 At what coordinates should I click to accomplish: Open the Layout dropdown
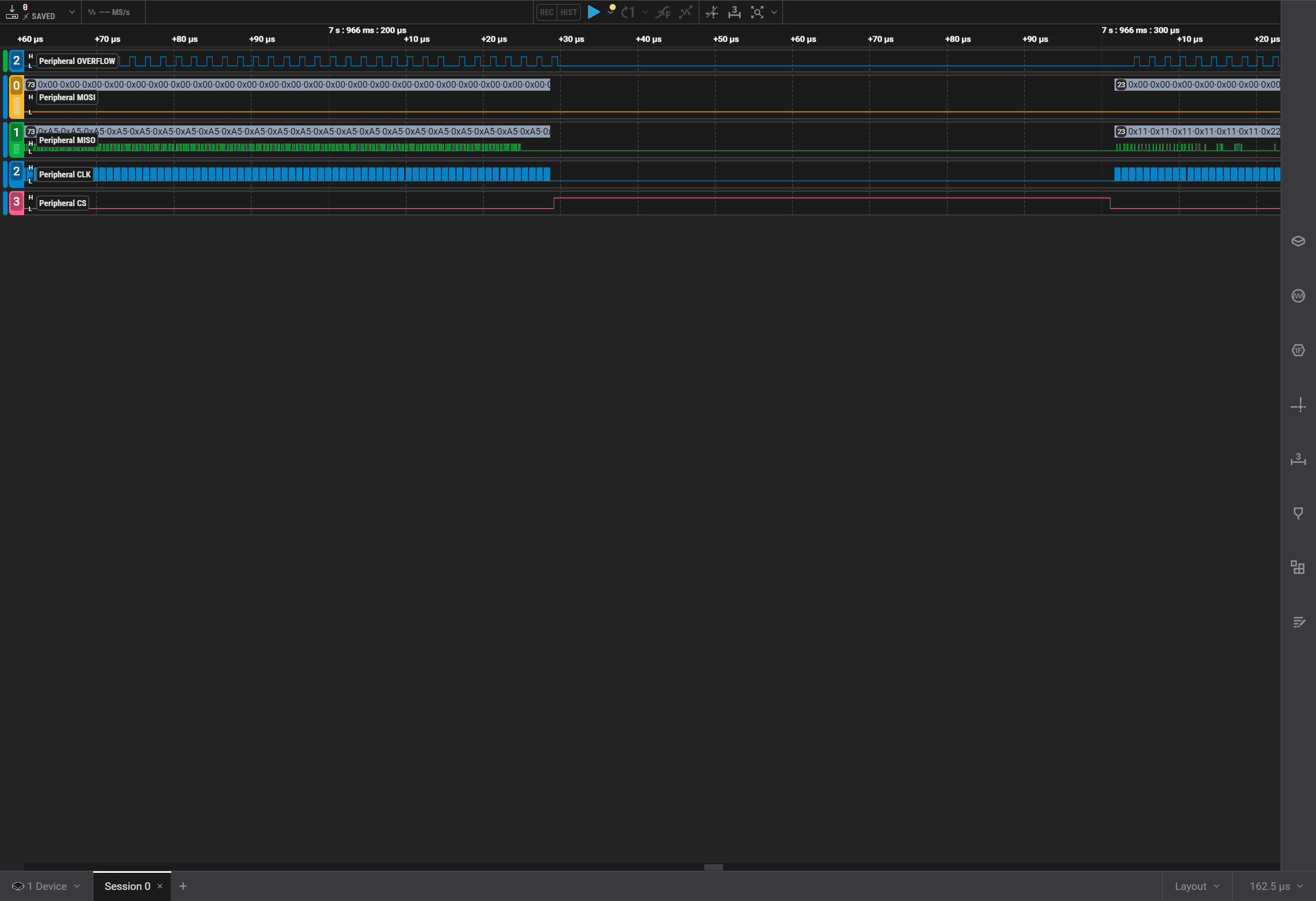coord(1197,886)
